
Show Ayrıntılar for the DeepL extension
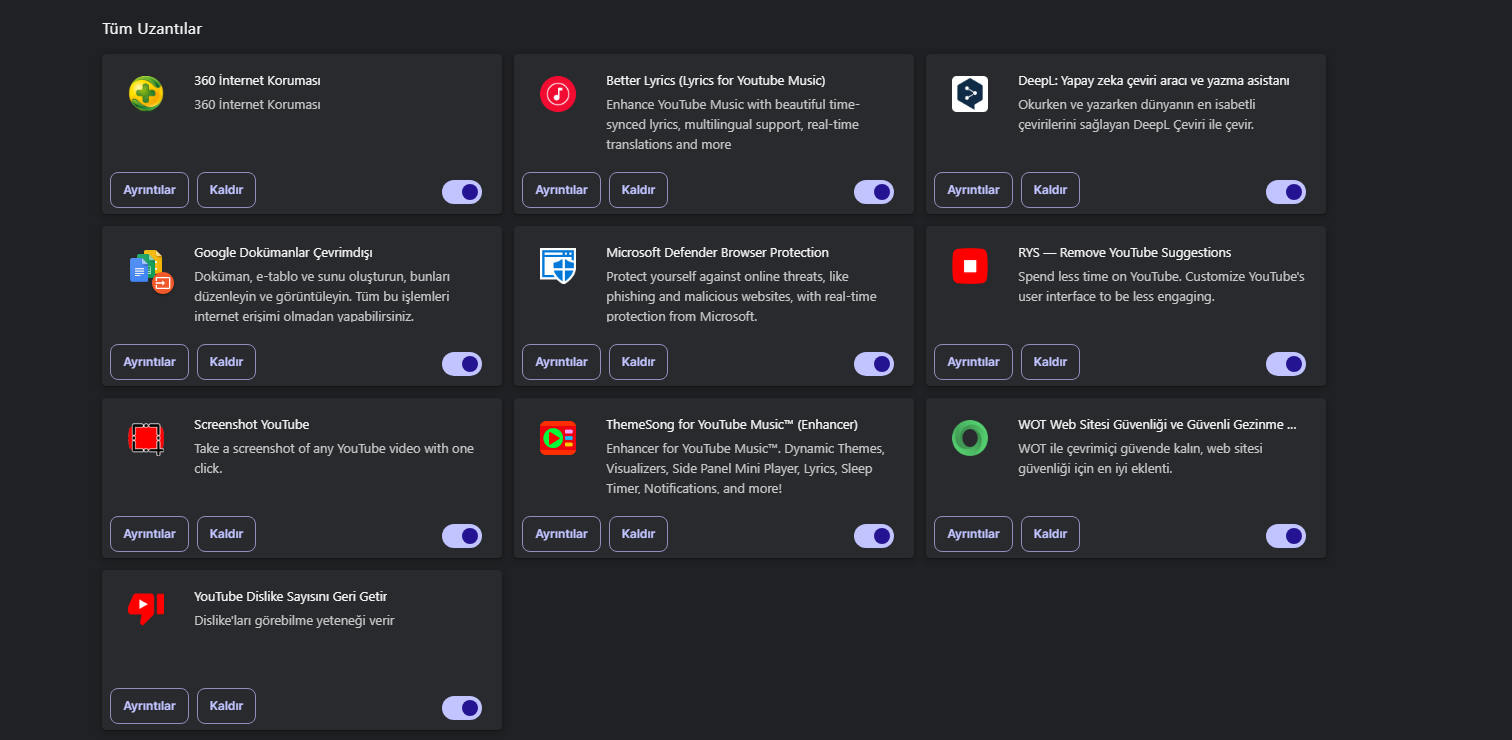pos(973,190)
